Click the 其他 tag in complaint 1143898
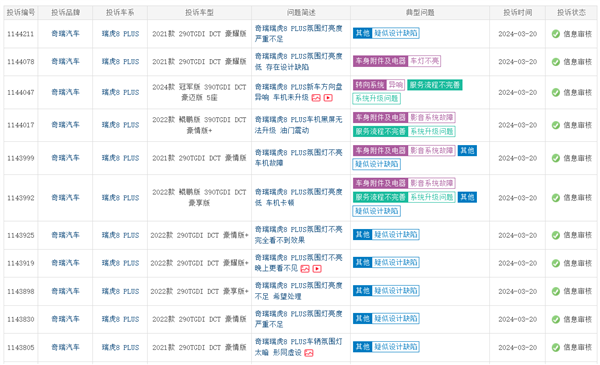The height and width of the screenshot is (365, 600). [362, 291]
